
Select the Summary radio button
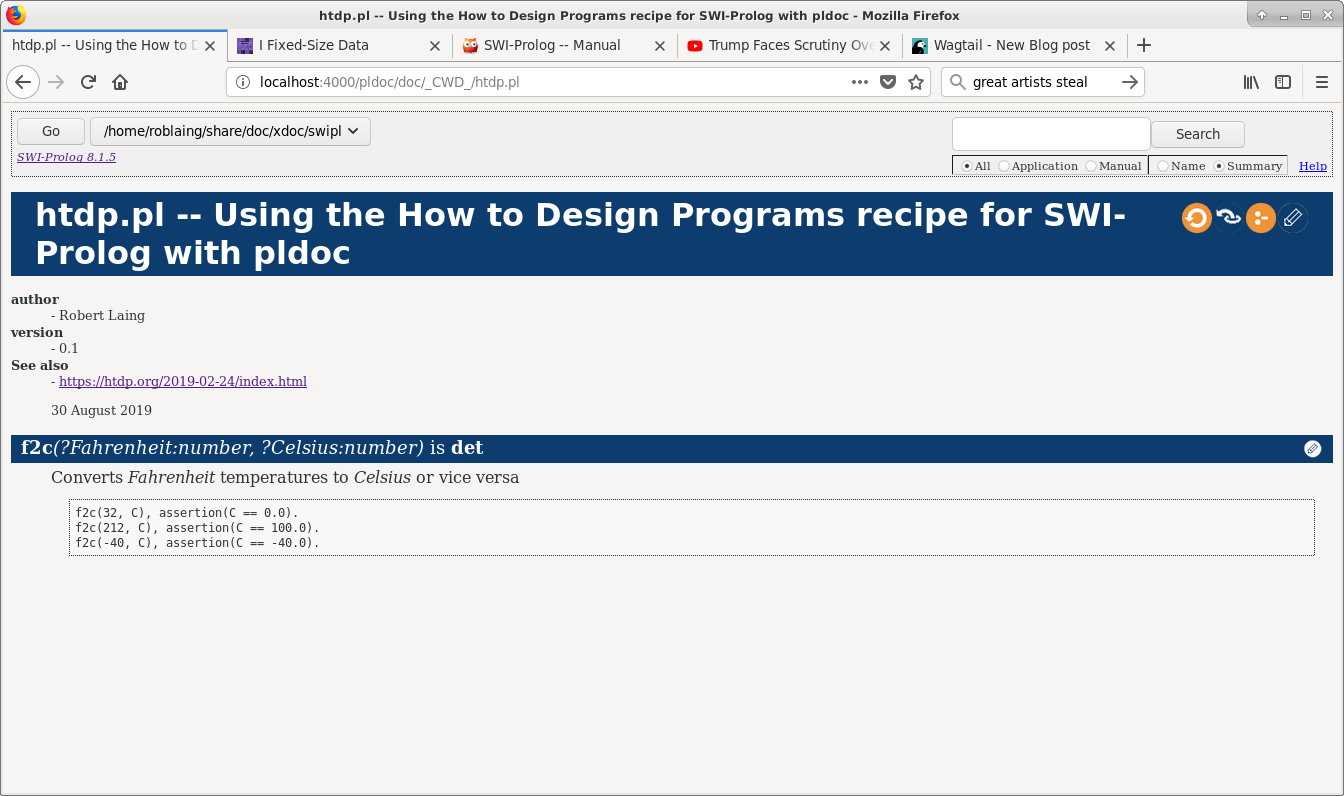[1219, 166]
